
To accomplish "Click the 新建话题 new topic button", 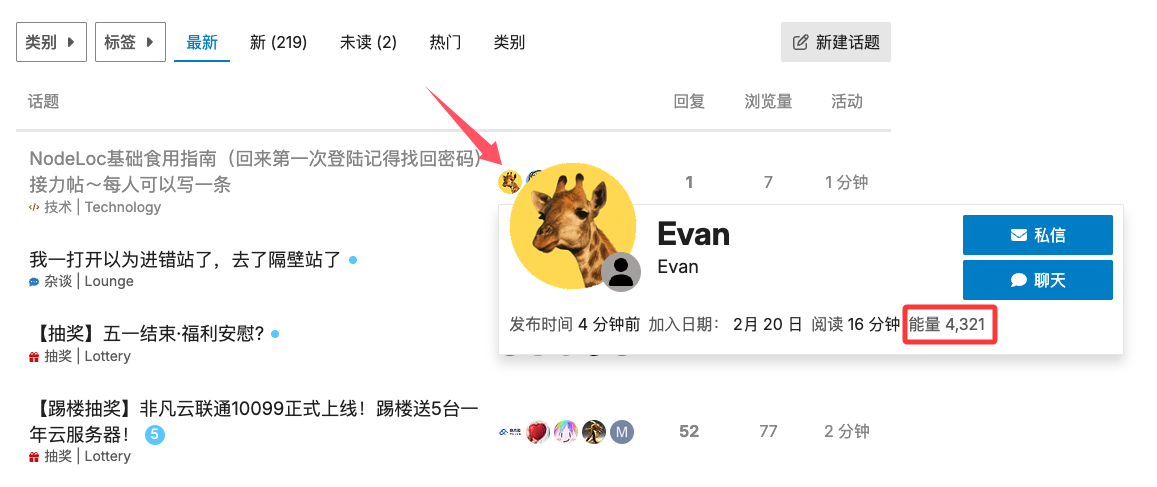I will (836, 42).
